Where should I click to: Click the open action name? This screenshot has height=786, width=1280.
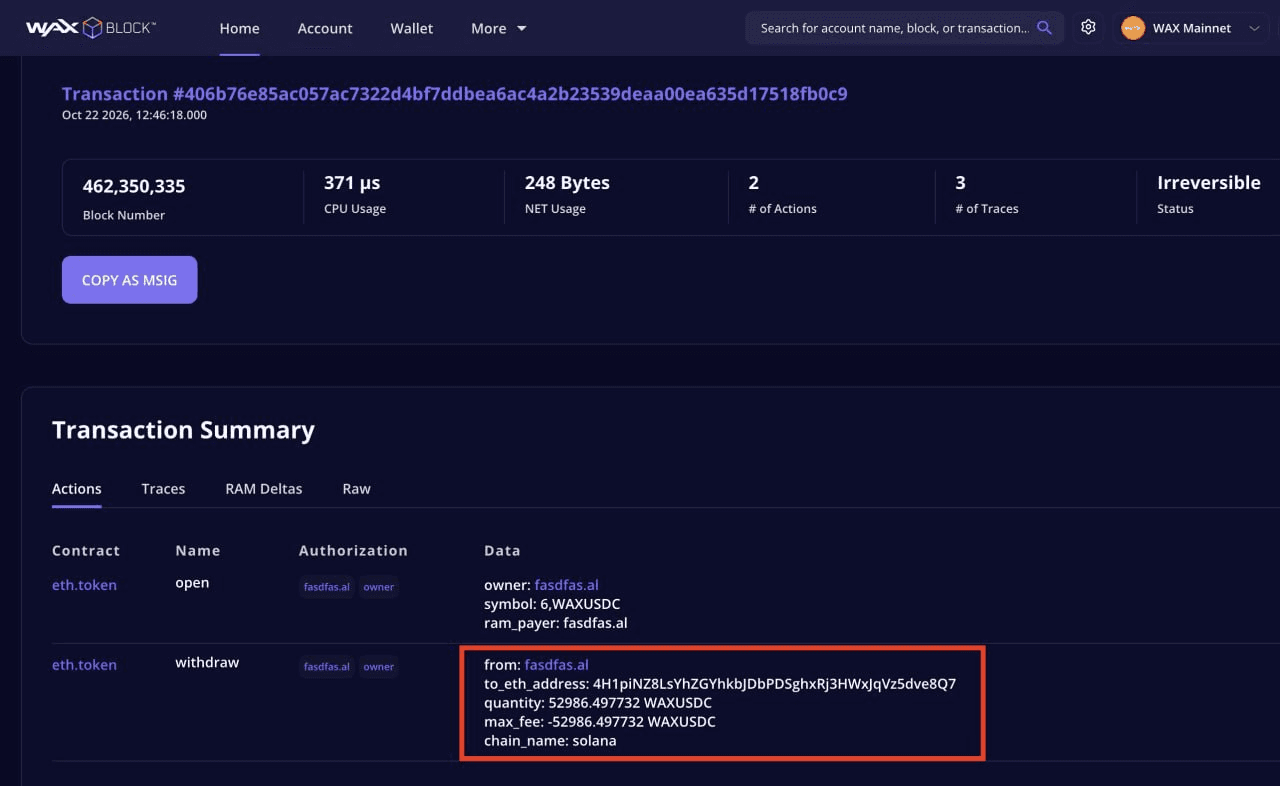coord(192,583)
